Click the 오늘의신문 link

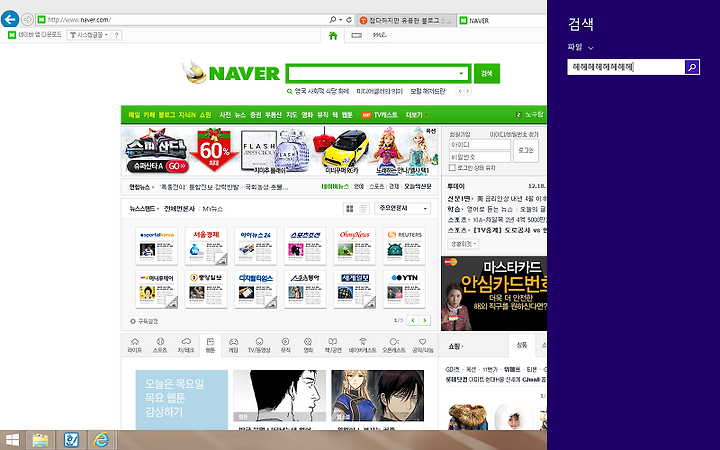coord(418,186)
